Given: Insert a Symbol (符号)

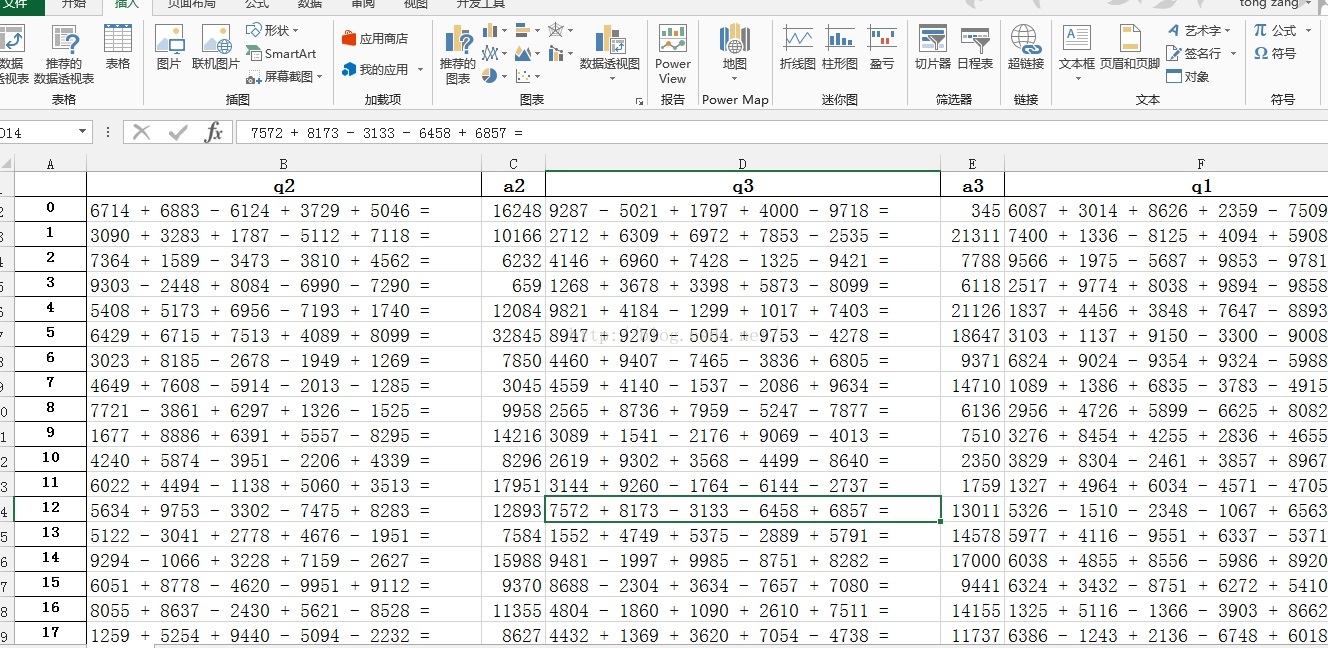Looking at the screenshot, I should click(x=1275, y=53).
